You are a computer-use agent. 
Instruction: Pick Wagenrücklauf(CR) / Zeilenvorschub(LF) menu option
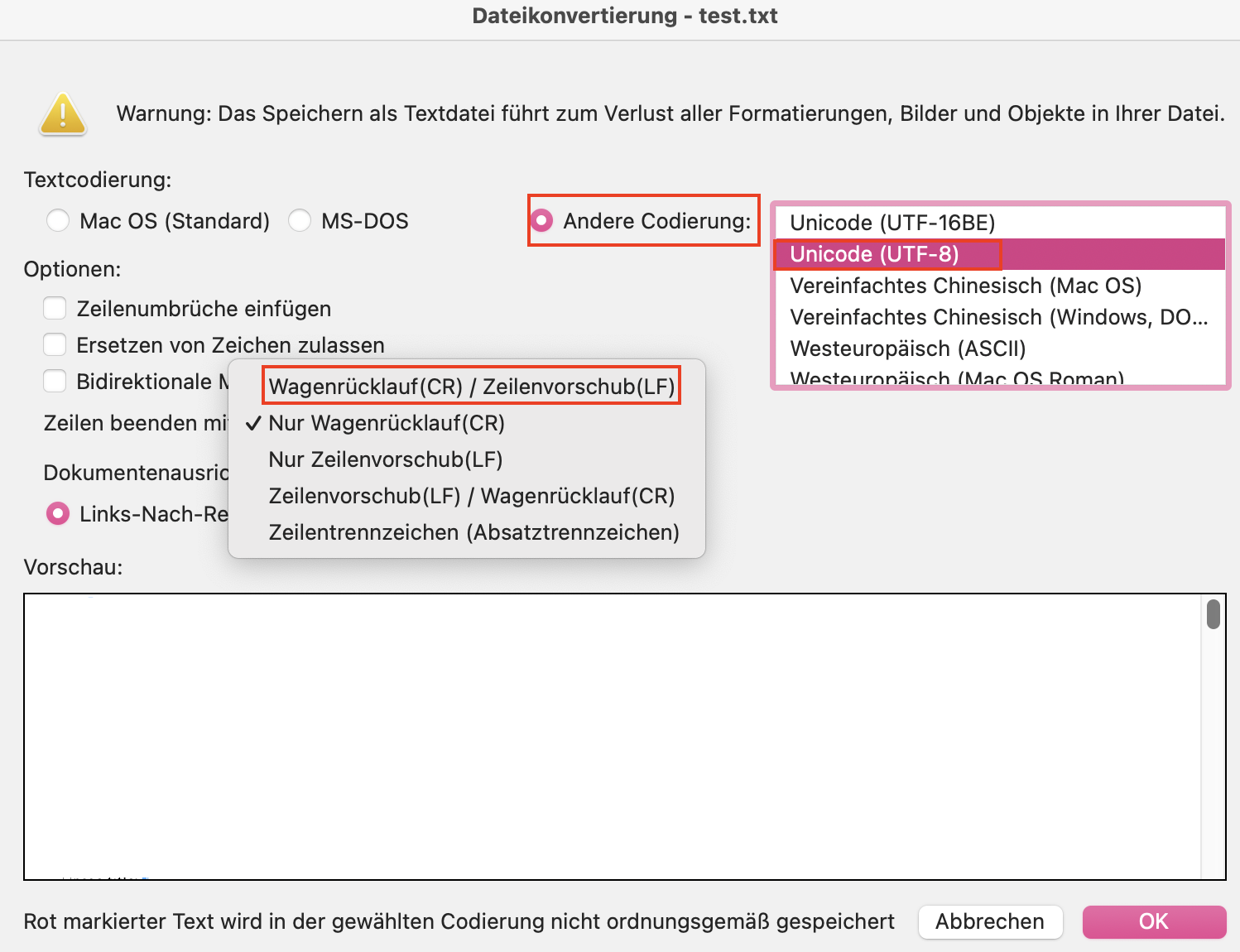pos(467,387)
